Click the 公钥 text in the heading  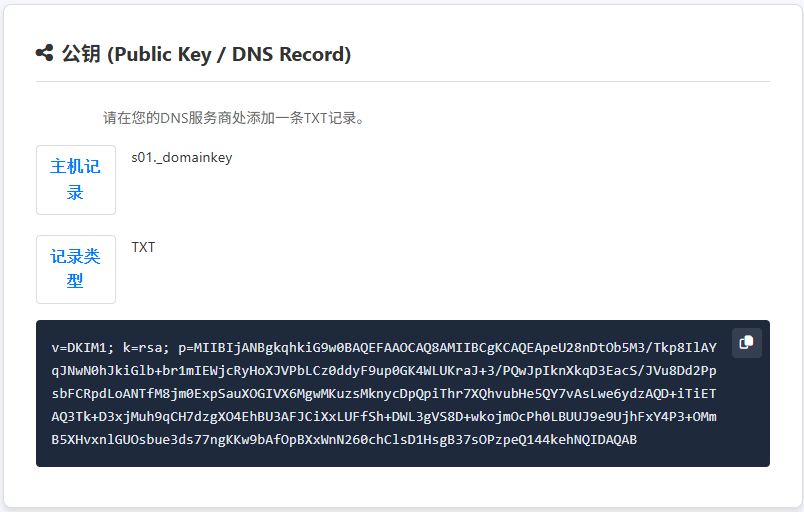click(x=81, y=54)
